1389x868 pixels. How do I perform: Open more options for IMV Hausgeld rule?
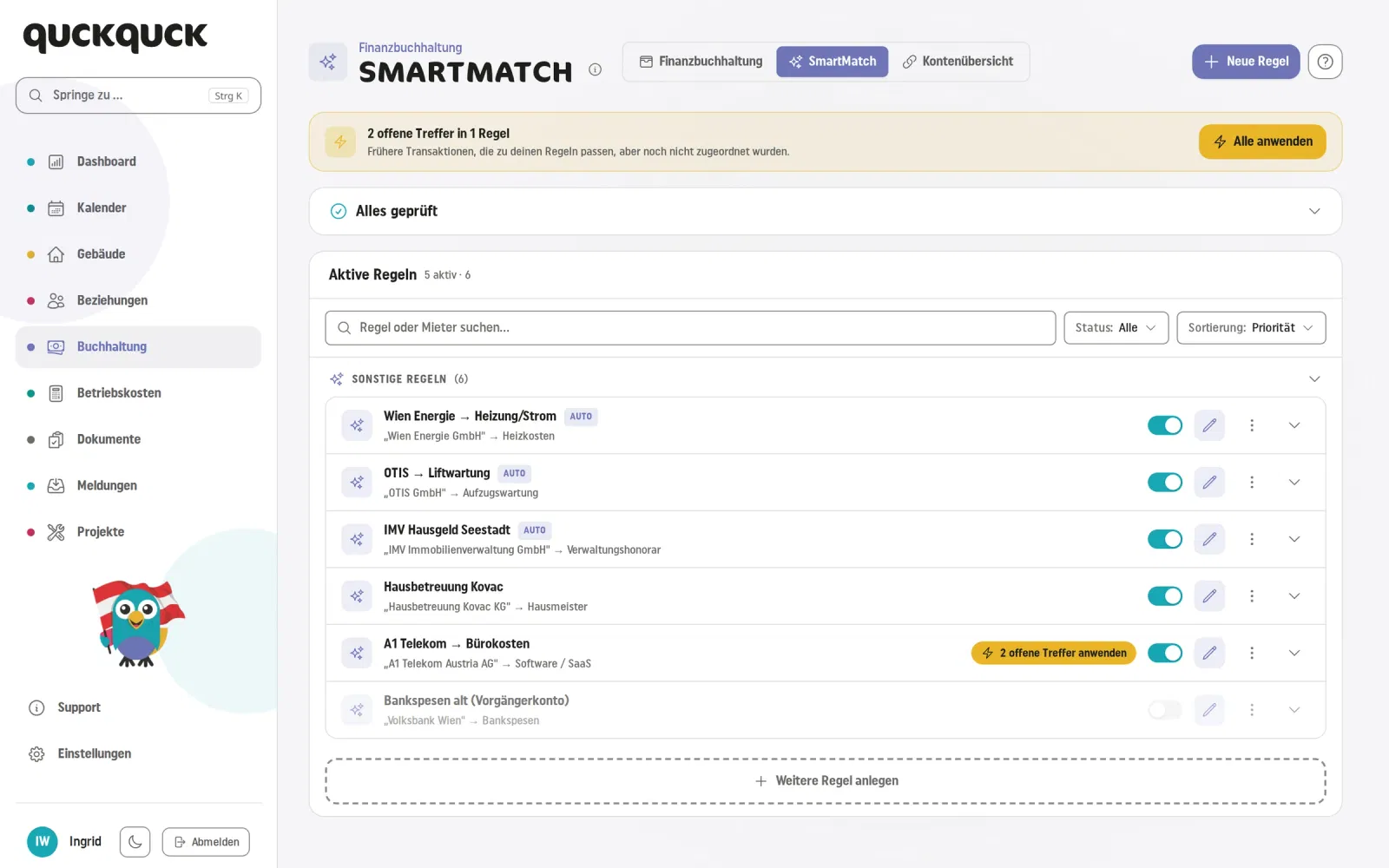pyautogui.click(x=1252, y=539)
